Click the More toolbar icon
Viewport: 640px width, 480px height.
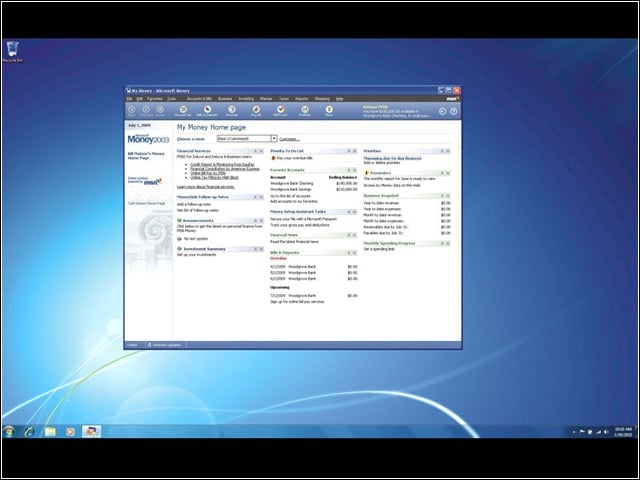pos(329,110)
